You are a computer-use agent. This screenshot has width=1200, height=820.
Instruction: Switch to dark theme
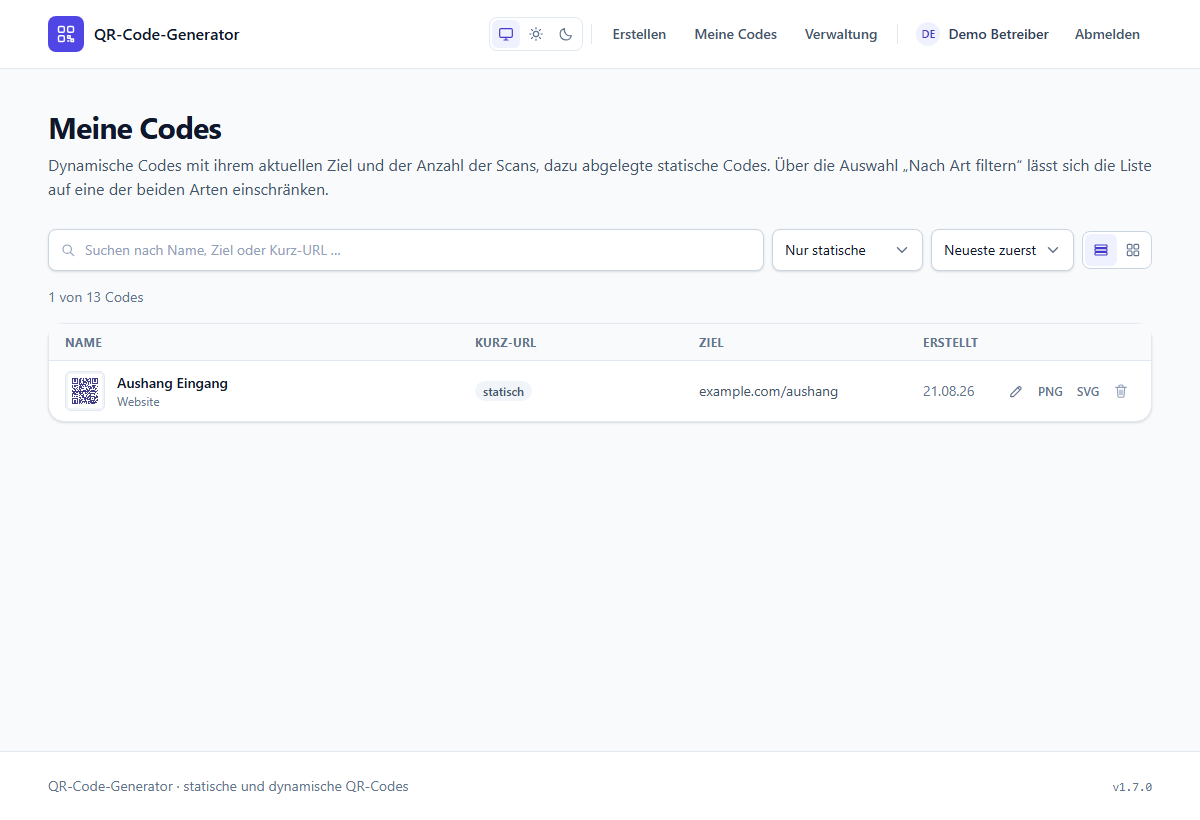(566, 34)
